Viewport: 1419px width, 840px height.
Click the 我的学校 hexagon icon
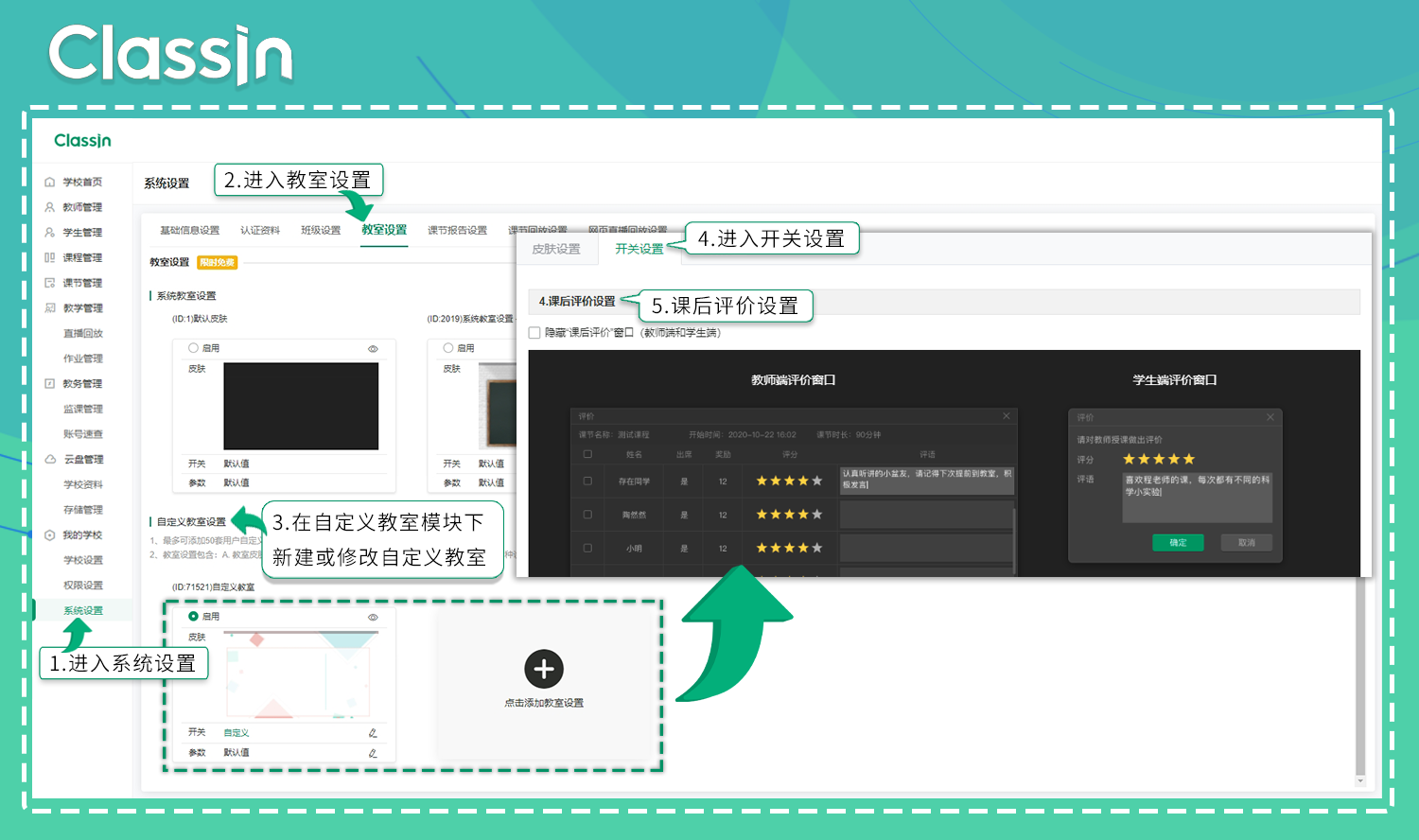(50, 534)
